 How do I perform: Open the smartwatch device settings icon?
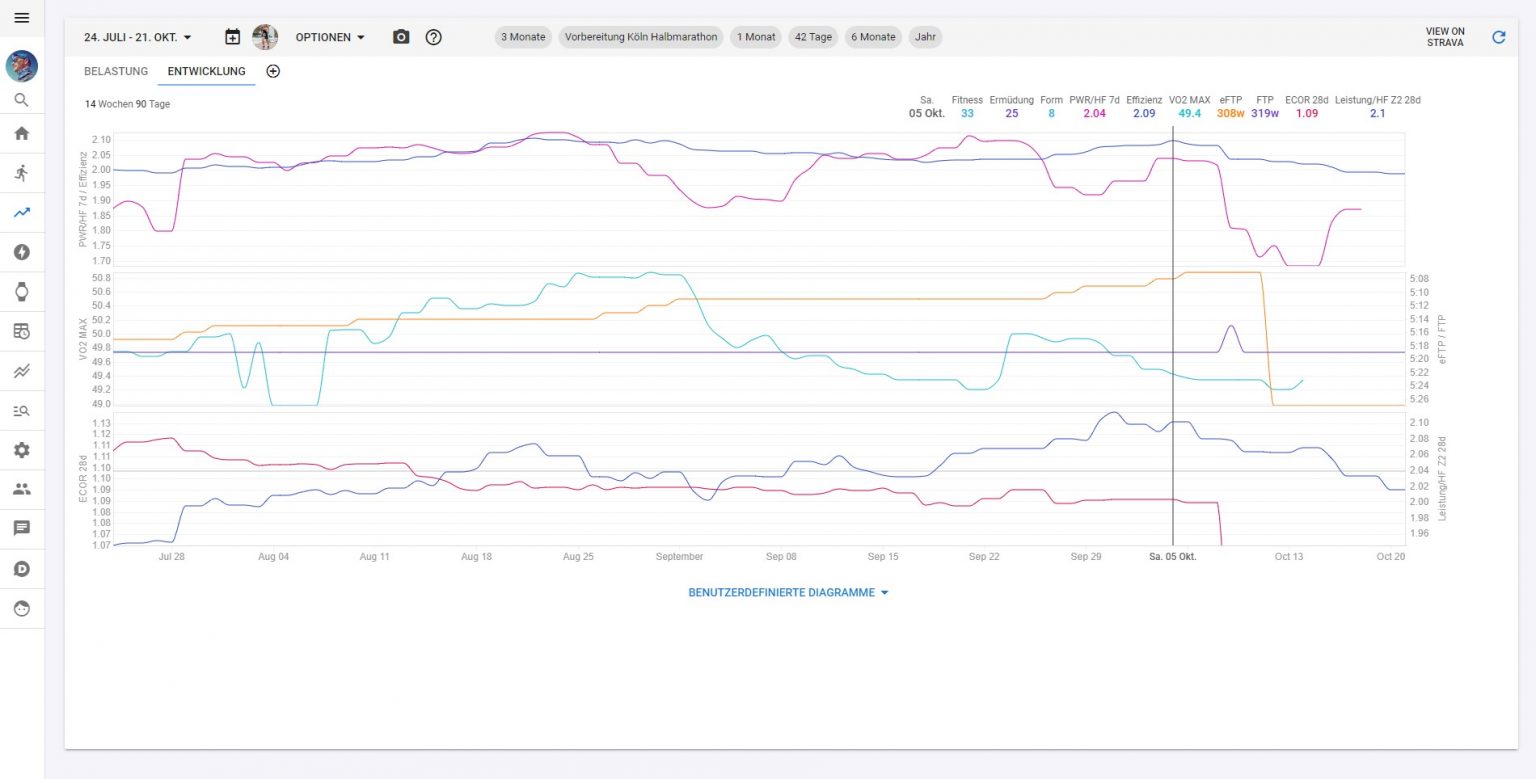[22, 292]
